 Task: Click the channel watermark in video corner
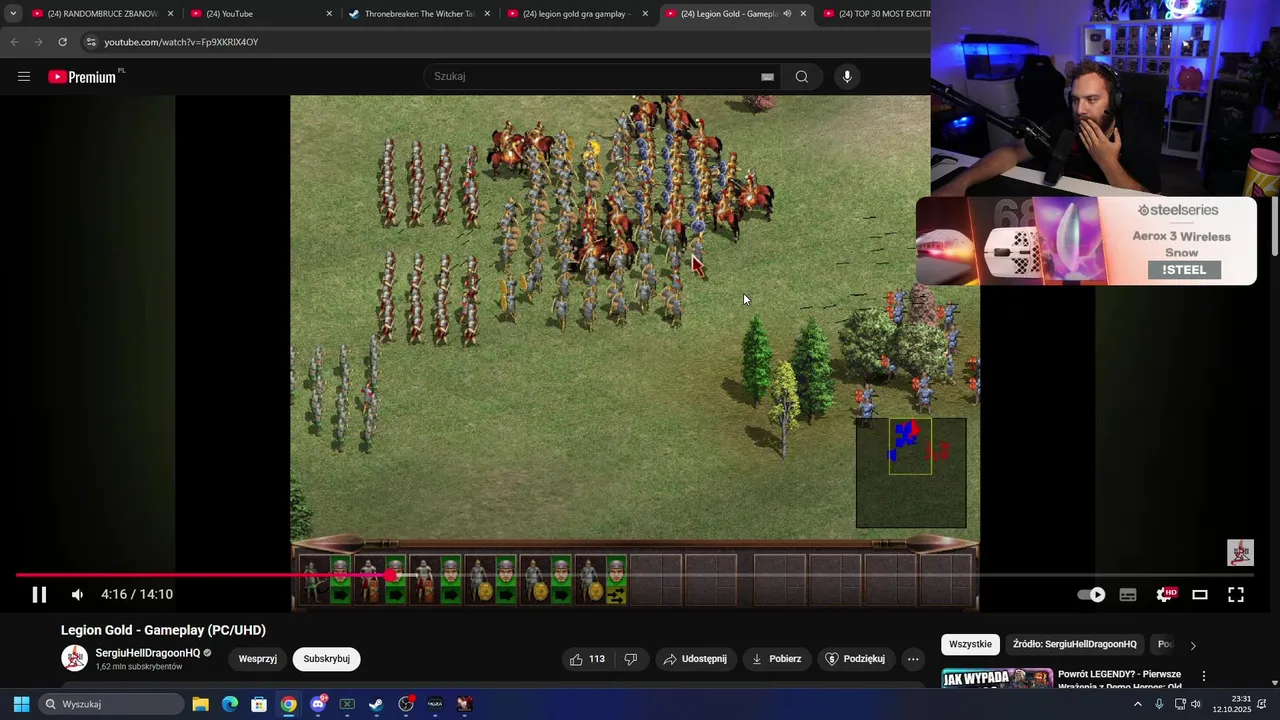tap(1240, 553)
